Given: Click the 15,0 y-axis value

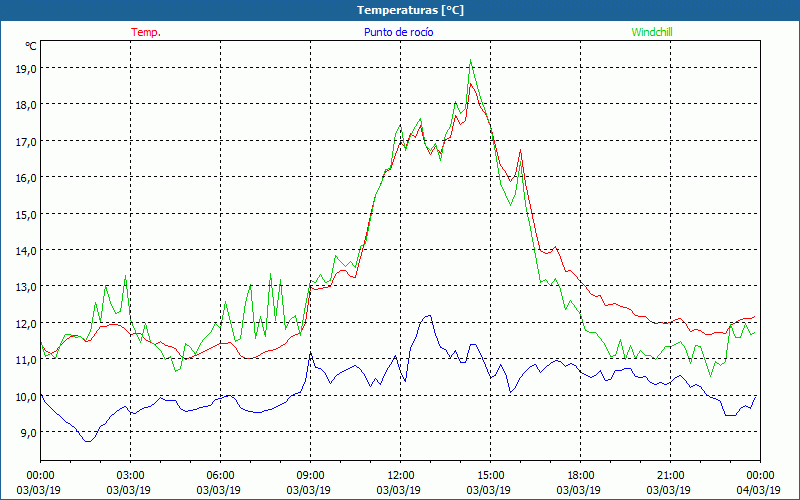Looking at the screenshot, I should (26, 214).
